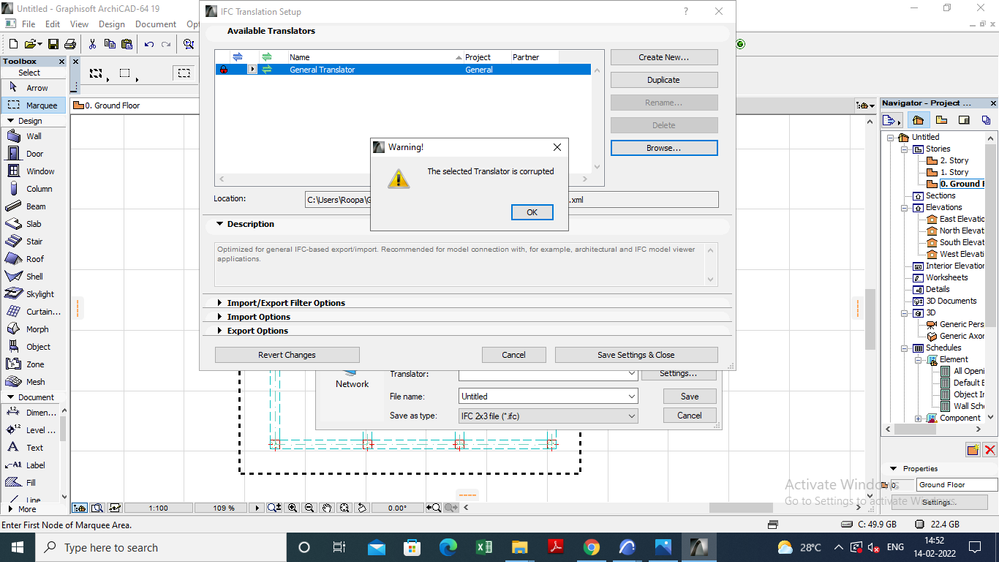
Task: Click Save Settings & Close
Action: coord(636,355)
